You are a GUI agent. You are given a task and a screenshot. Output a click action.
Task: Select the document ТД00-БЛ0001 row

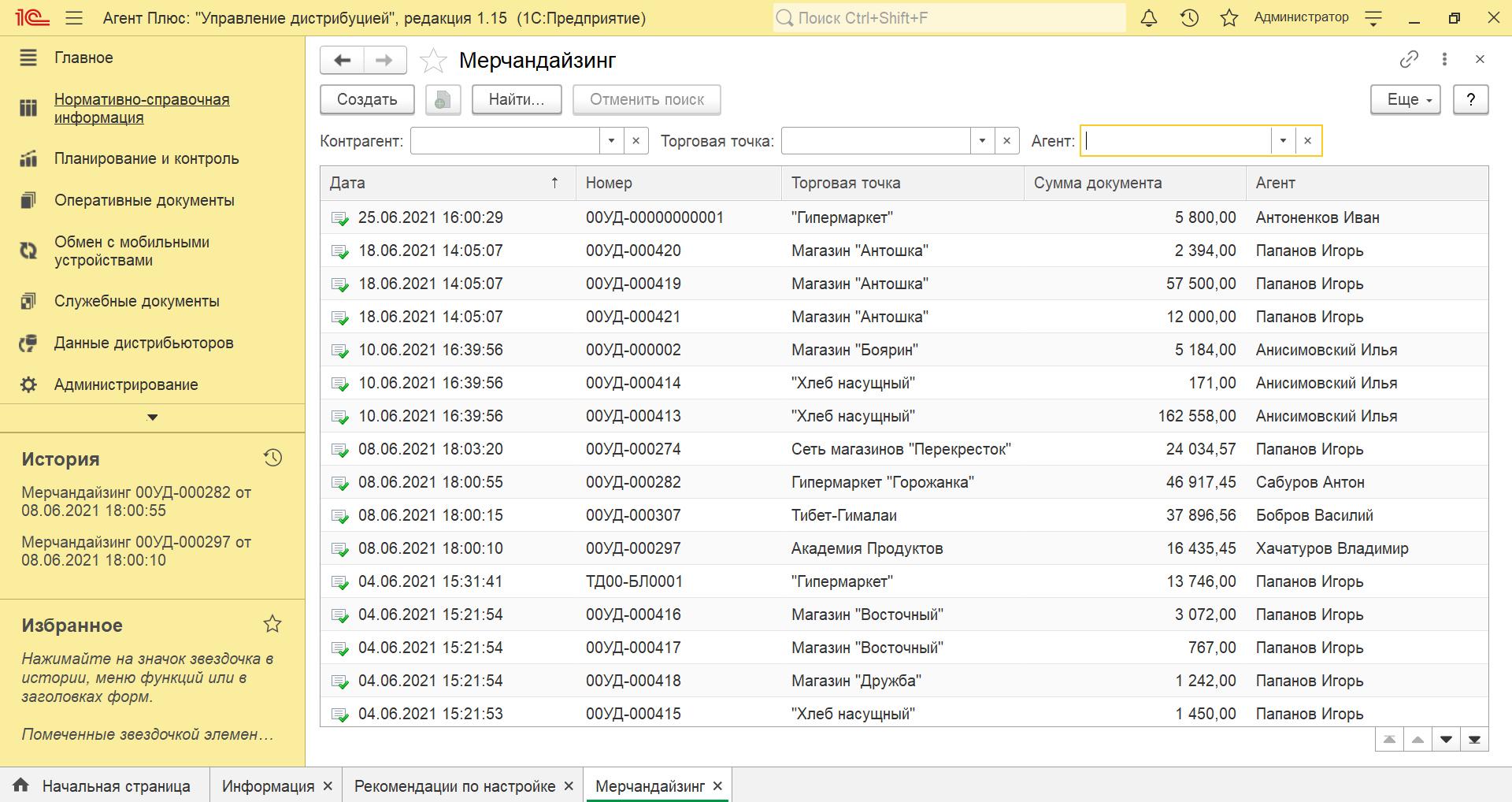(x=904, y=581)
